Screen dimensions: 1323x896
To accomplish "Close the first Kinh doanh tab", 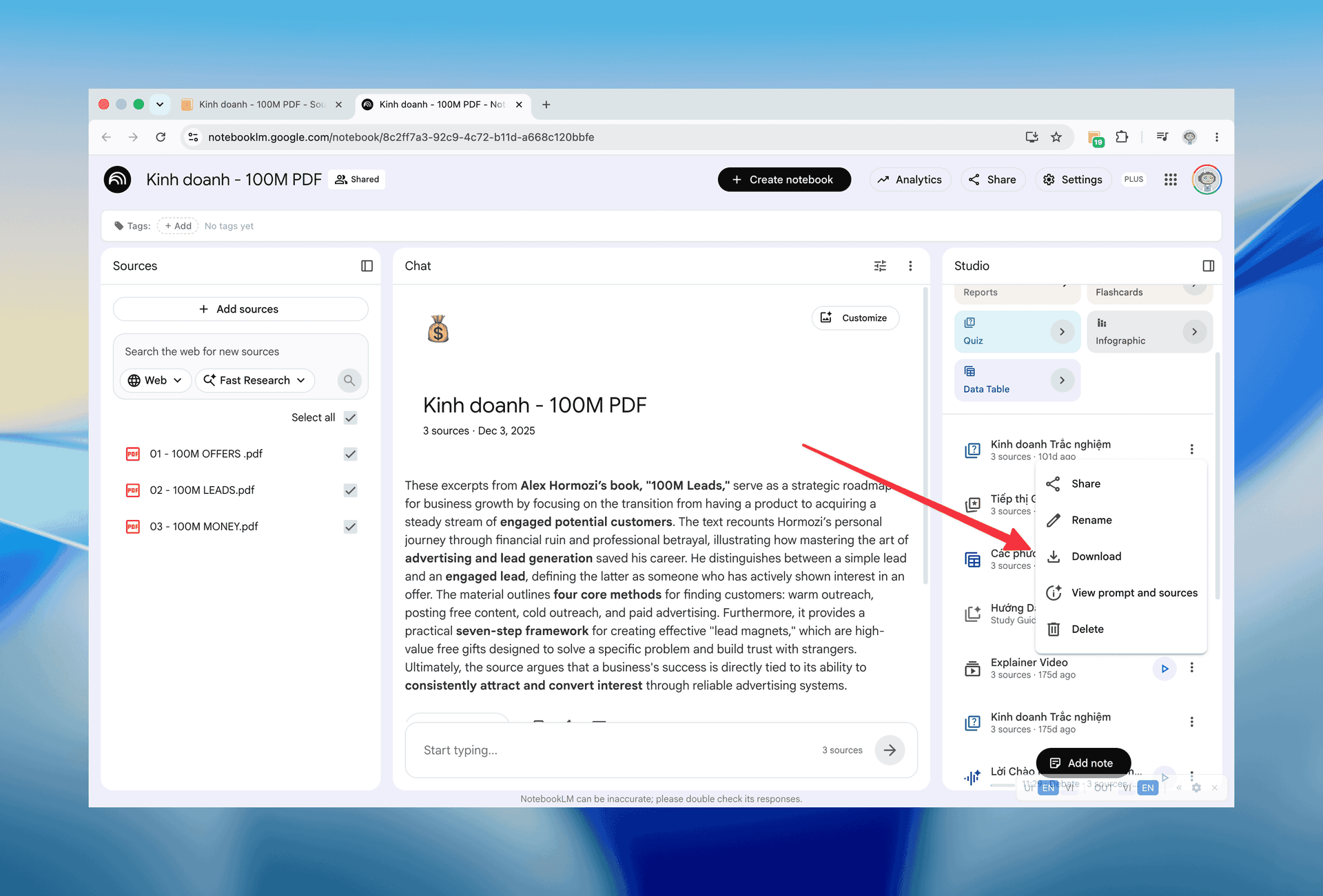I will pos(338,105).
